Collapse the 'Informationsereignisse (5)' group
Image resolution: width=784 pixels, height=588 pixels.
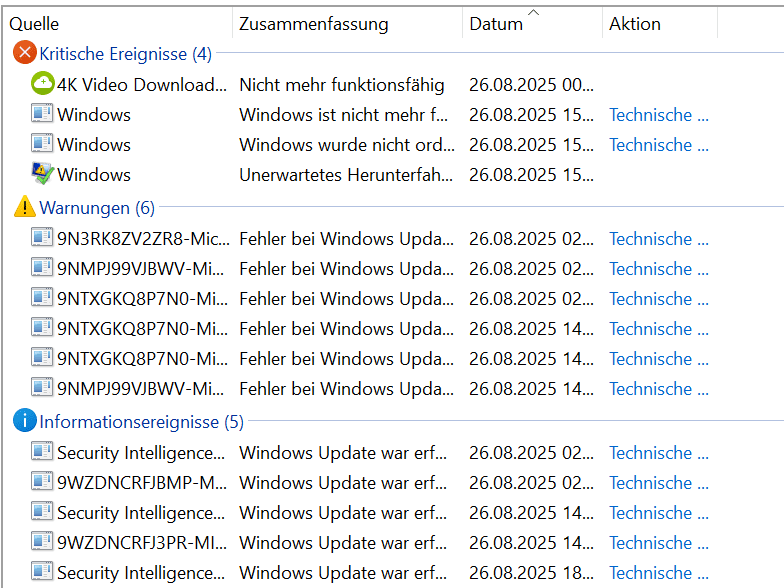(141, 422)
